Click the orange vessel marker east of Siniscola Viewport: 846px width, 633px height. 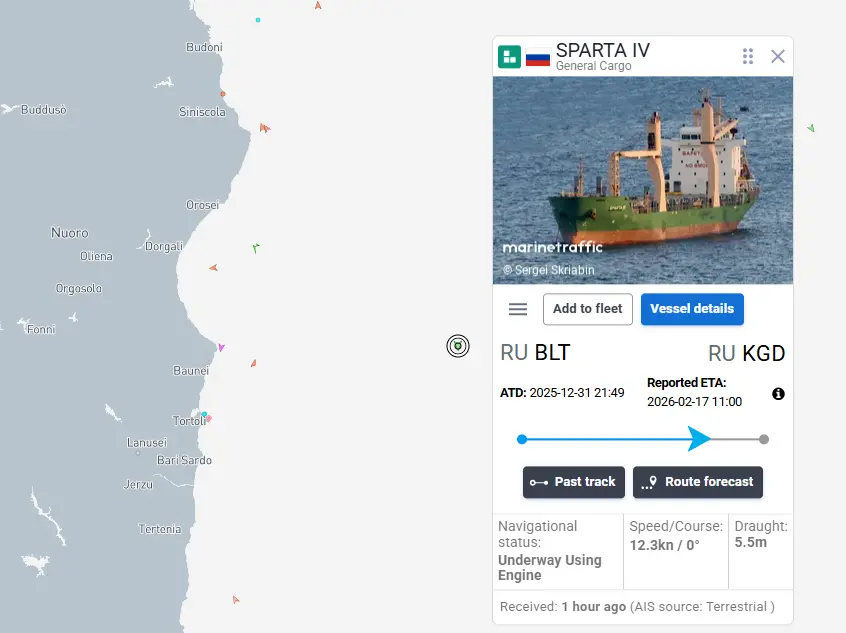click(x=264, y=128)
